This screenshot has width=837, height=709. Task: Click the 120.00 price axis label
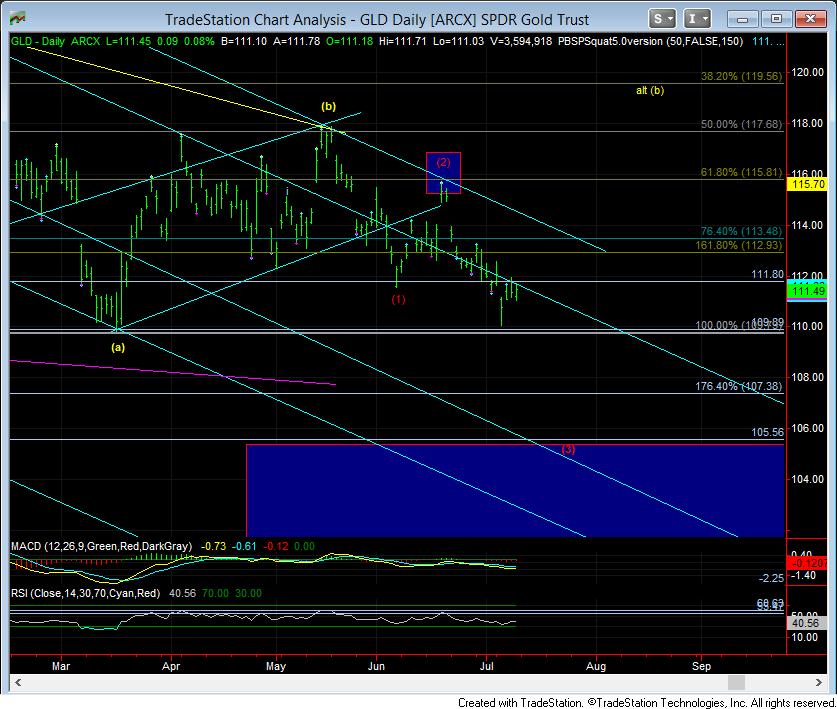(808, 72)
